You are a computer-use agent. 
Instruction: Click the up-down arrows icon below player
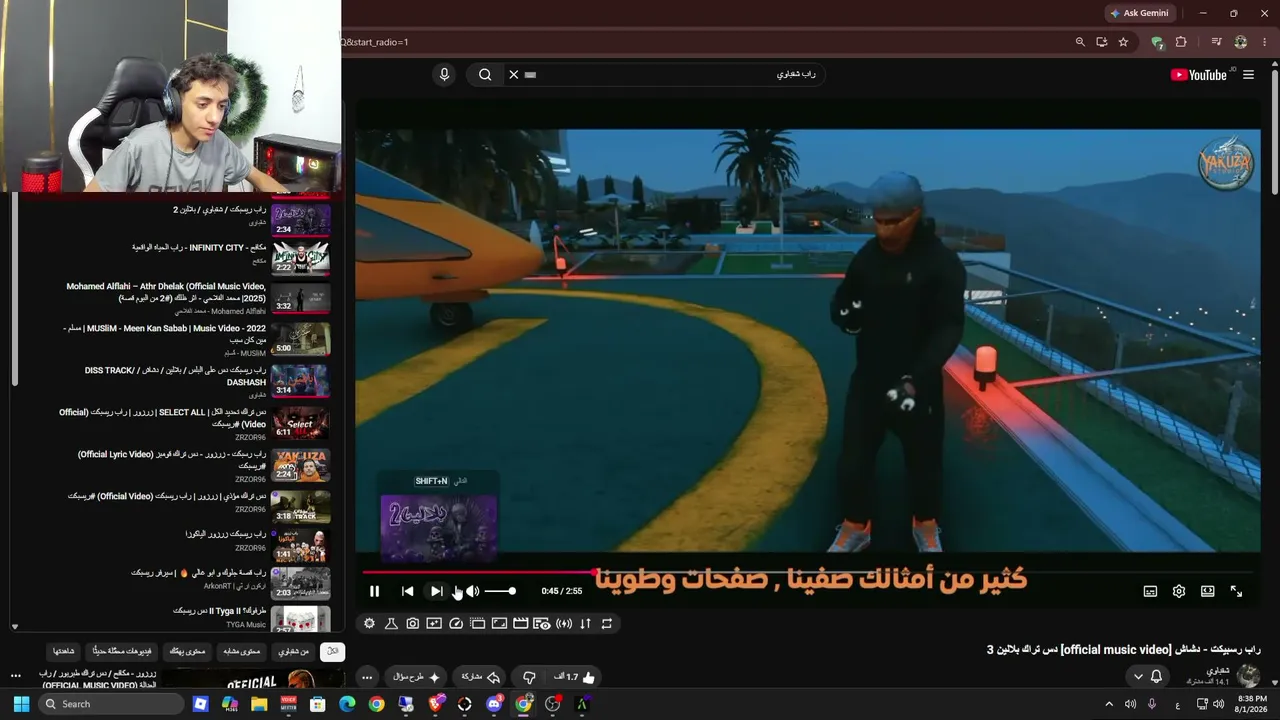click(x=585, y=623)
